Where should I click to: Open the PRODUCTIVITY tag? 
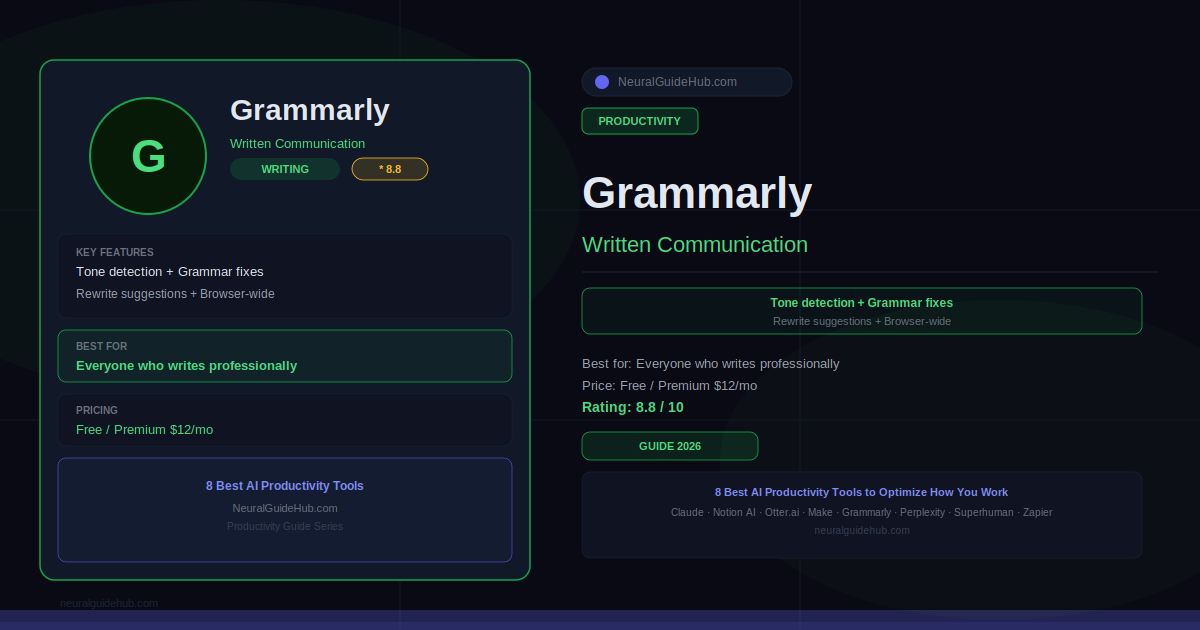(x=640, y=121)
